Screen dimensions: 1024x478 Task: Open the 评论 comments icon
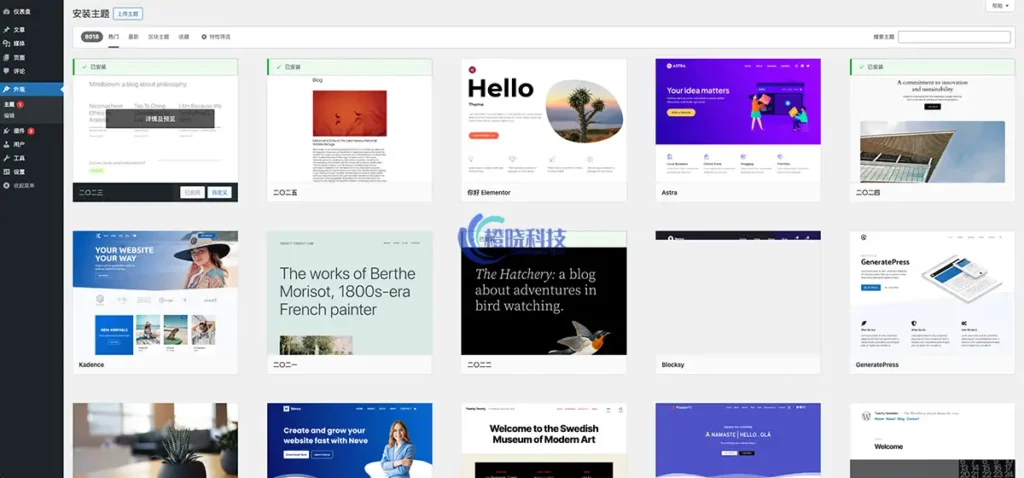[x=7, y=71]
